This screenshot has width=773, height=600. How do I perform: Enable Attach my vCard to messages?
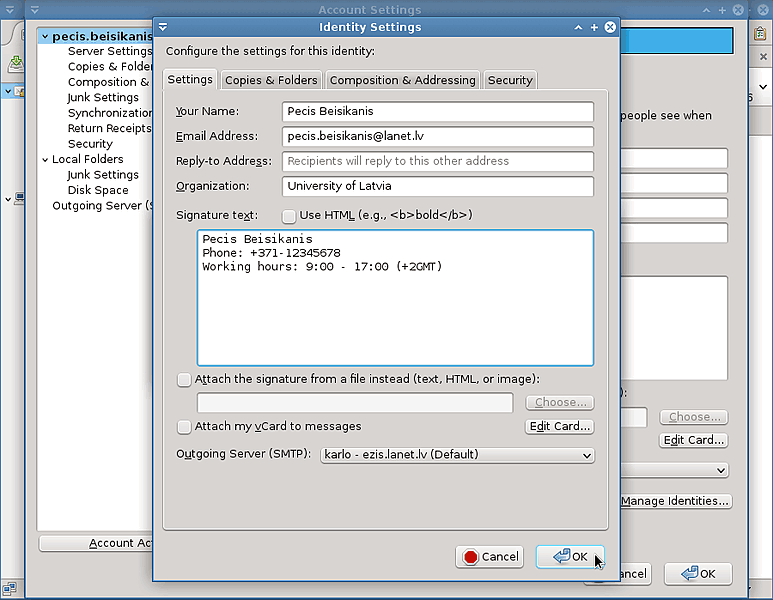(184, 427)
